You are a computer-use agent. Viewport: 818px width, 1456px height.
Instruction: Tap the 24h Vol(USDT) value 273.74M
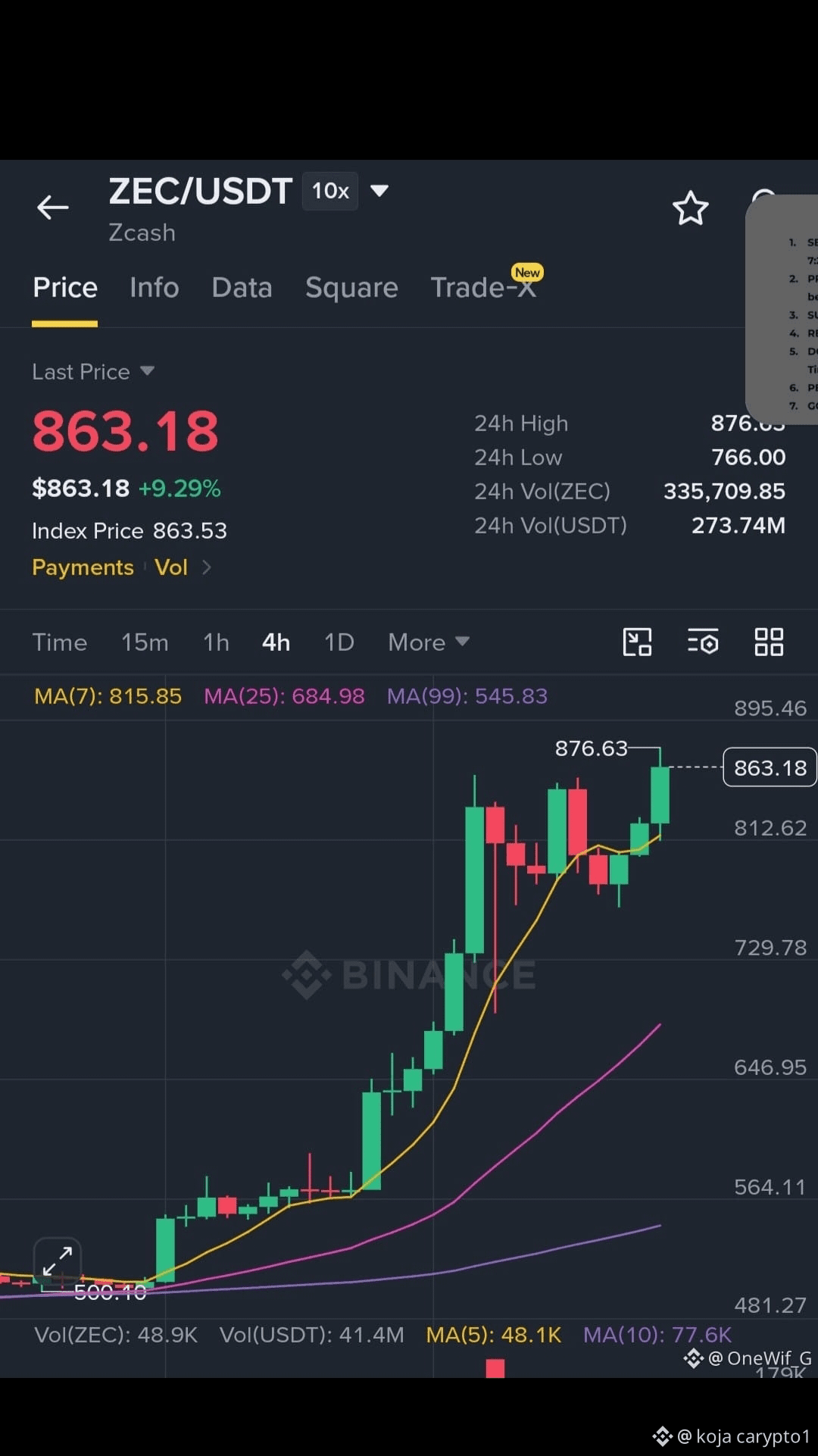738,526
